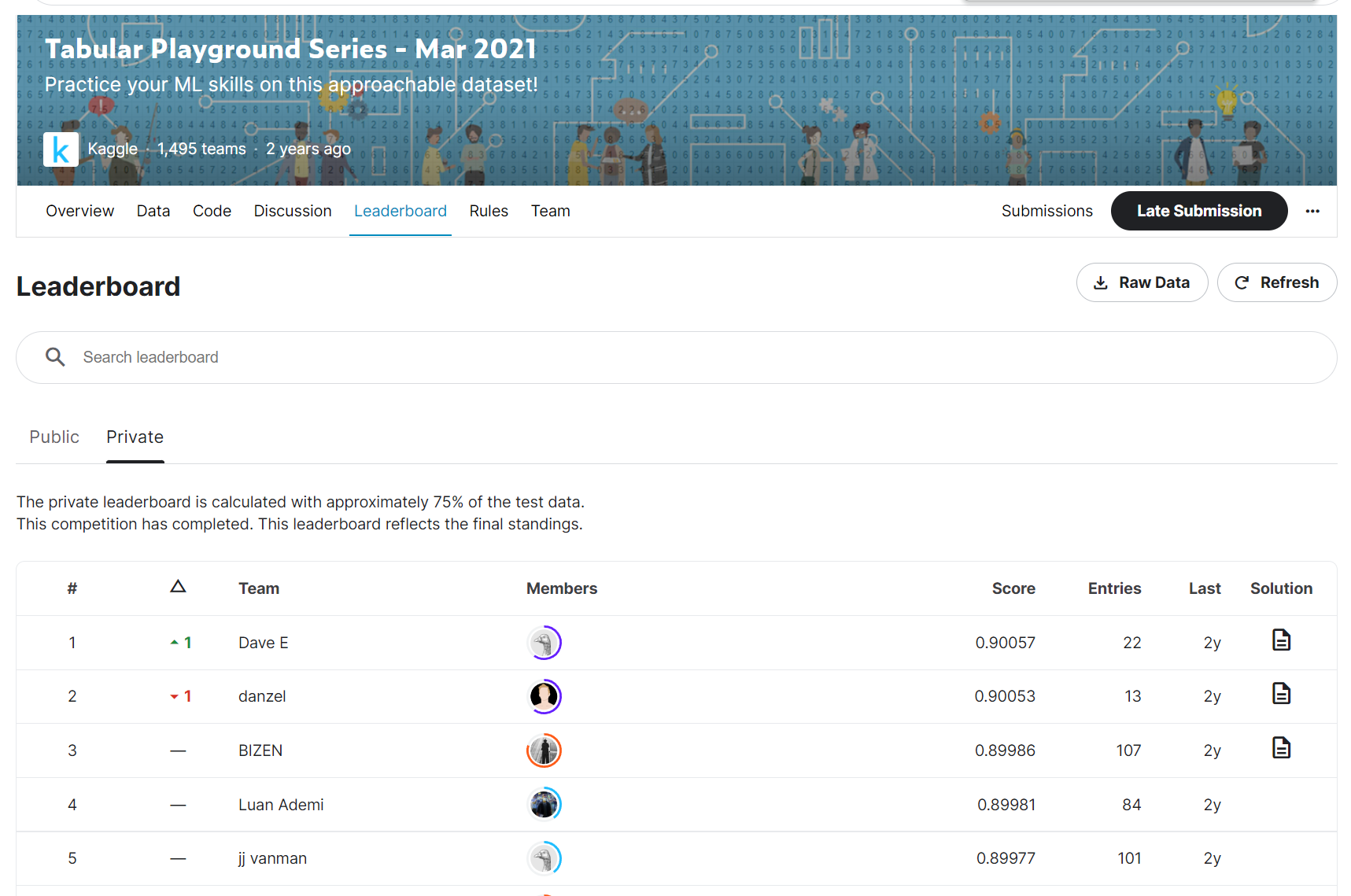
Task: Click the Kaggle logo icon in banner
Action: point(61,149)
